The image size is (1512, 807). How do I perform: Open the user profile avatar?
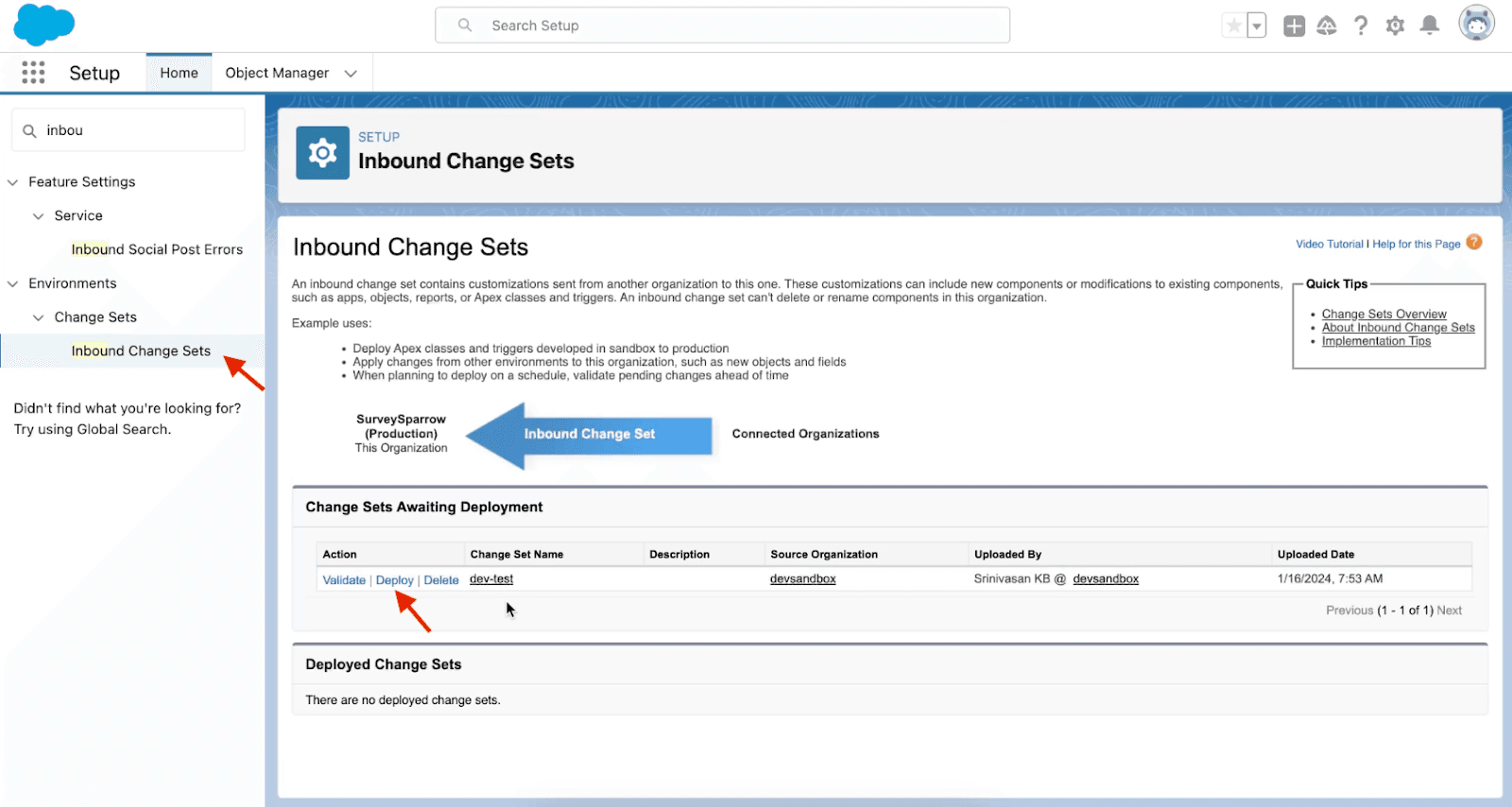click(x=1475, y=24)
